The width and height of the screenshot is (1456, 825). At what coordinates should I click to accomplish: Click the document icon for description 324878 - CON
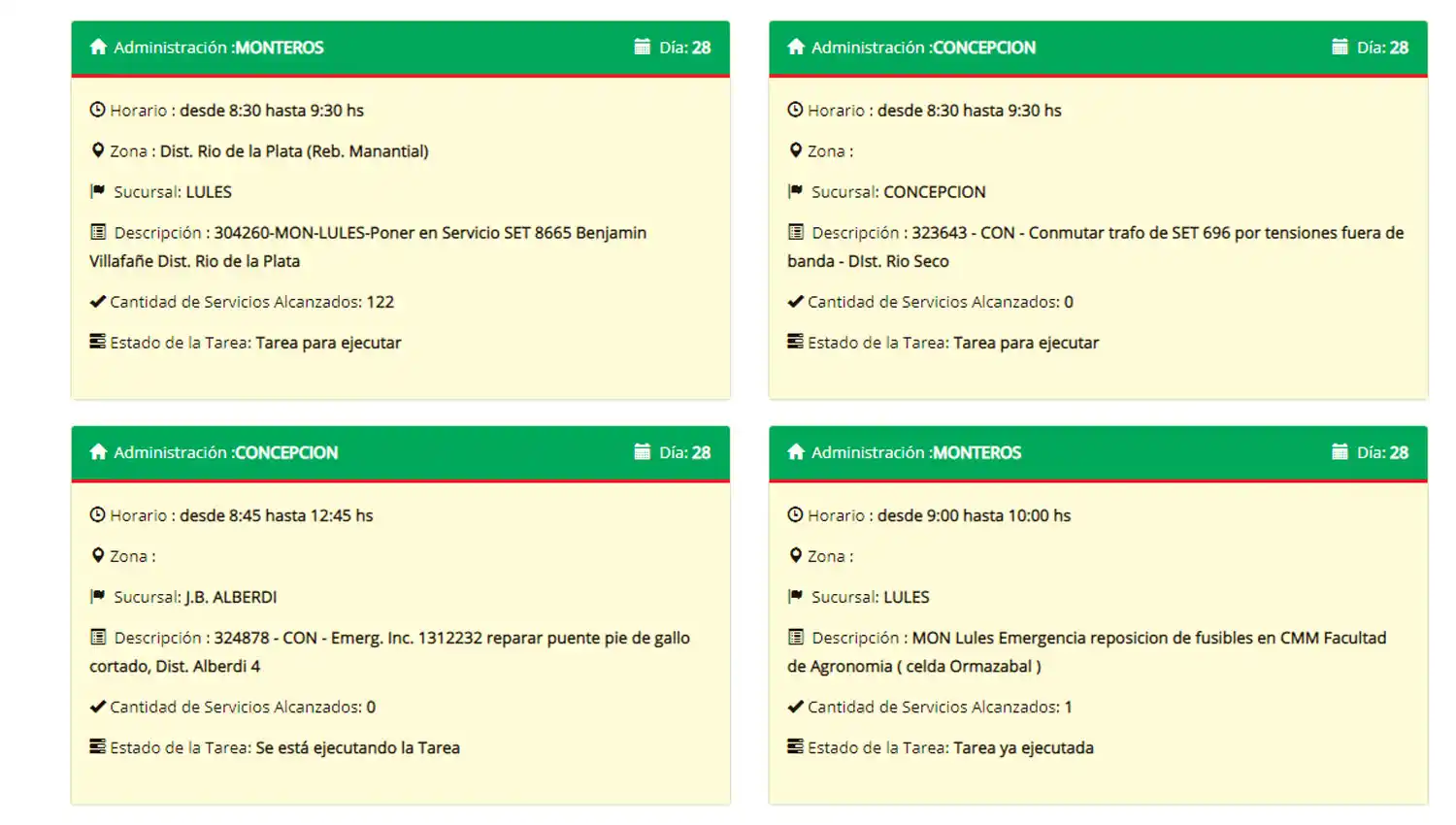click(x=97, y=638)
